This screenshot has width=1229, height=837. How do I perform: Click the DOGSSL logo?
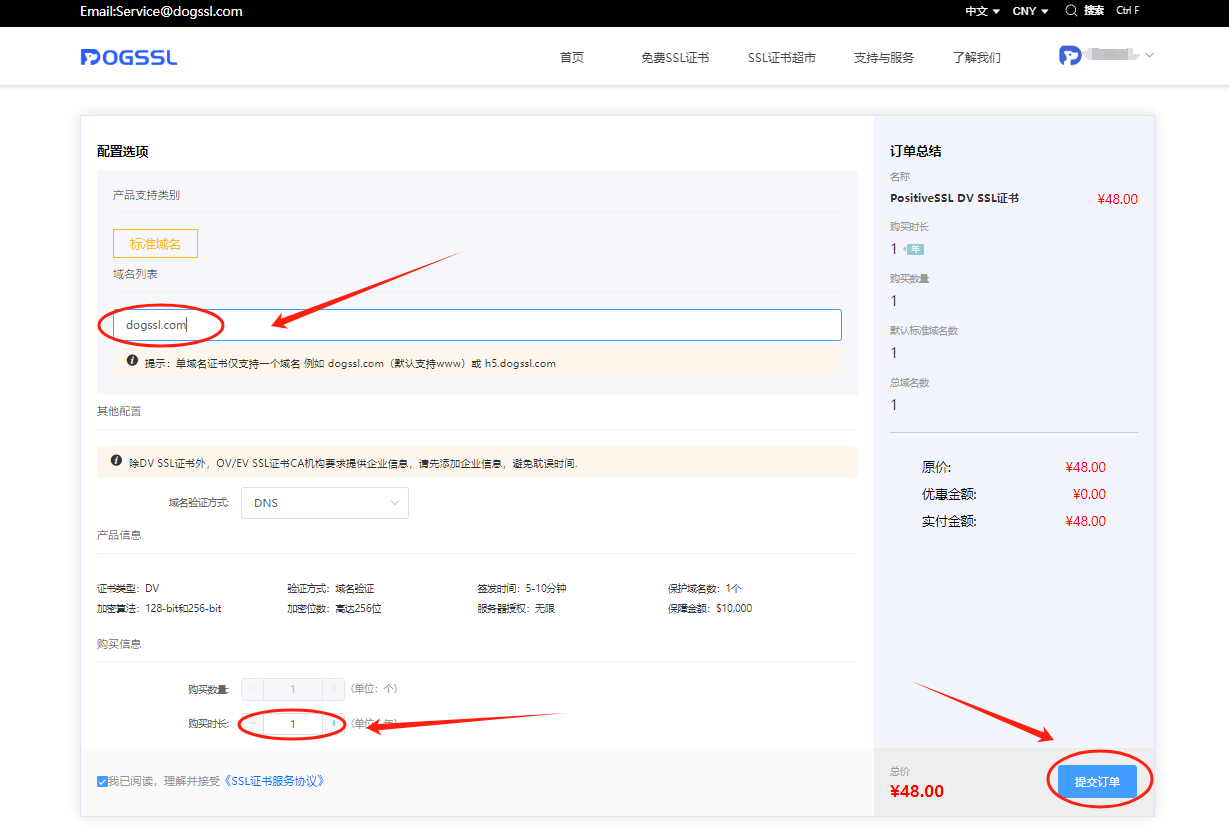tap(129, 57)
